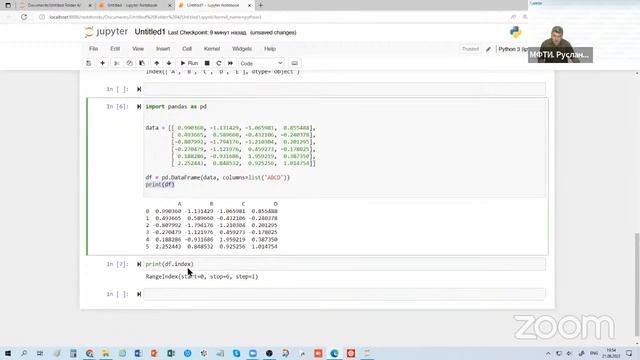Screen dimensions: 640x360
Task: Open the File menu
Action: click(93, 49)
